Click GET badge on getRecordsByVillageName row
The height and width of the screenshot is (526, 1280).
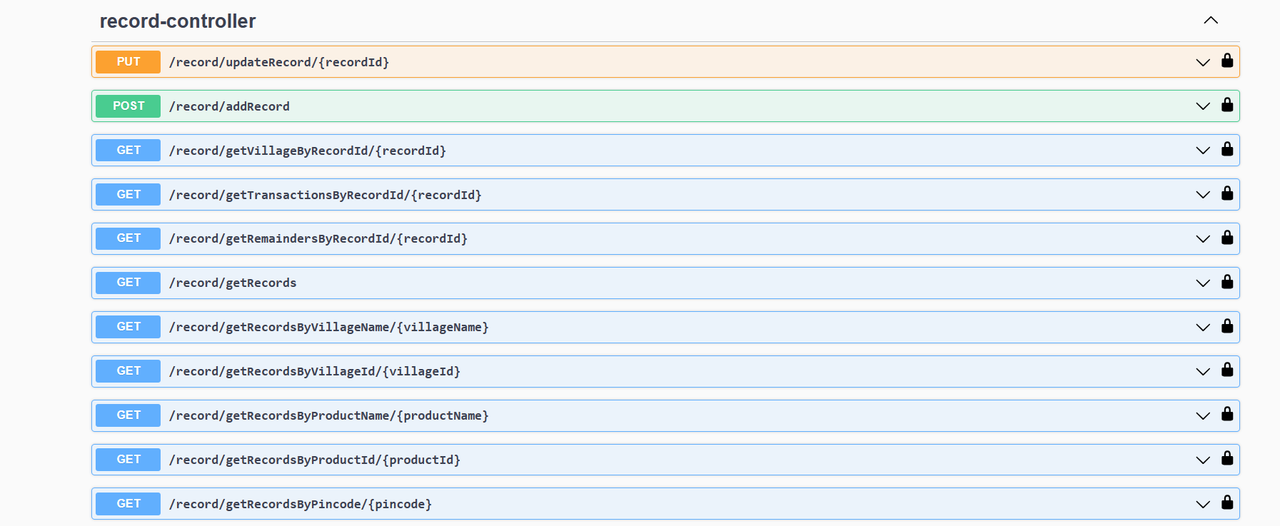point(128,326)
